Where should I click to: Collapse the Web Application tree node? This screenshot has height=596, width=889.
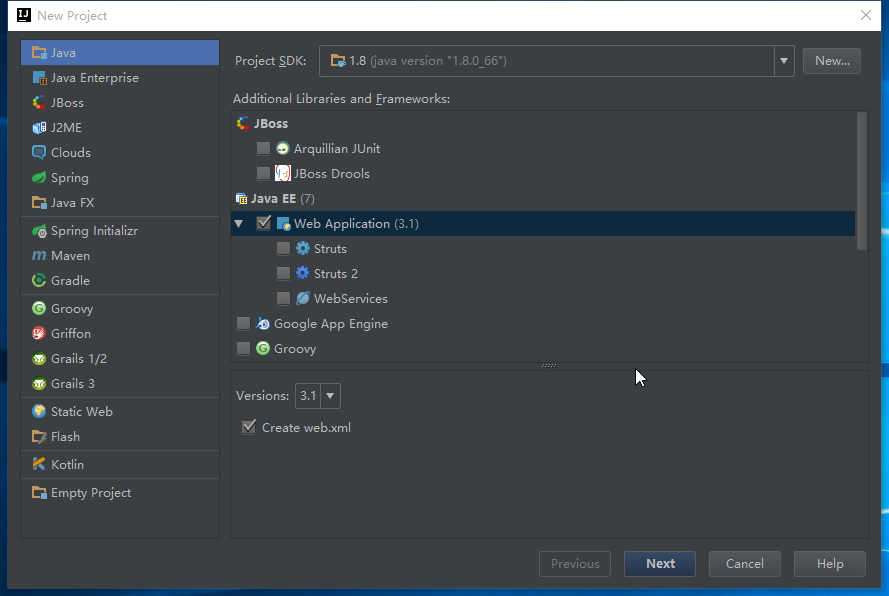click(x=239, y=224)
